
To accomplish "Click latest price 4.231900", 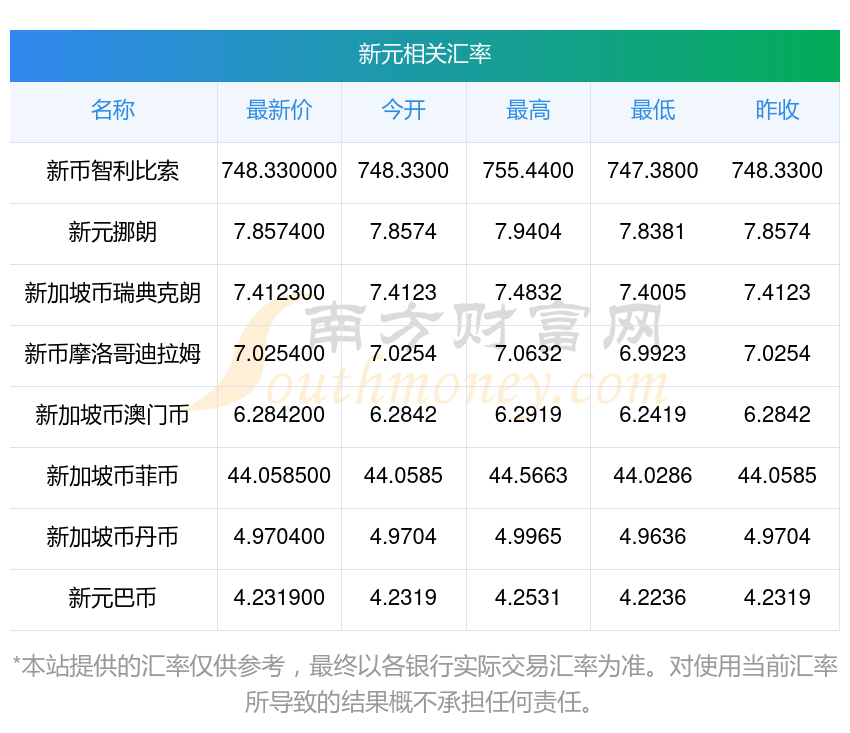I will pos(279,598).
